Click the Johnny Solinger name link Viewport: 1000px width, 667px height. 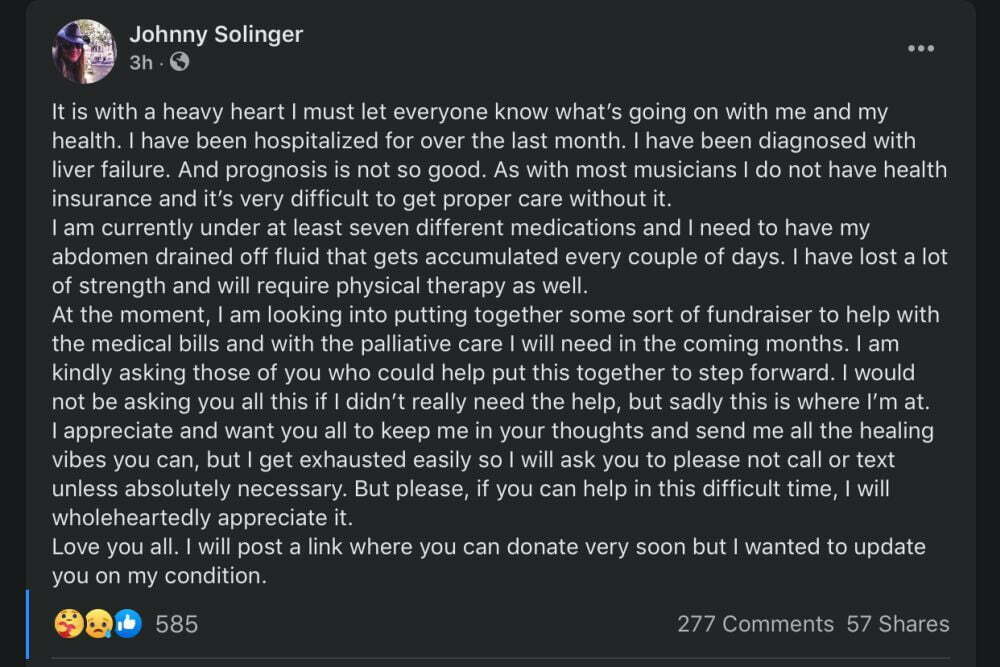216,34
